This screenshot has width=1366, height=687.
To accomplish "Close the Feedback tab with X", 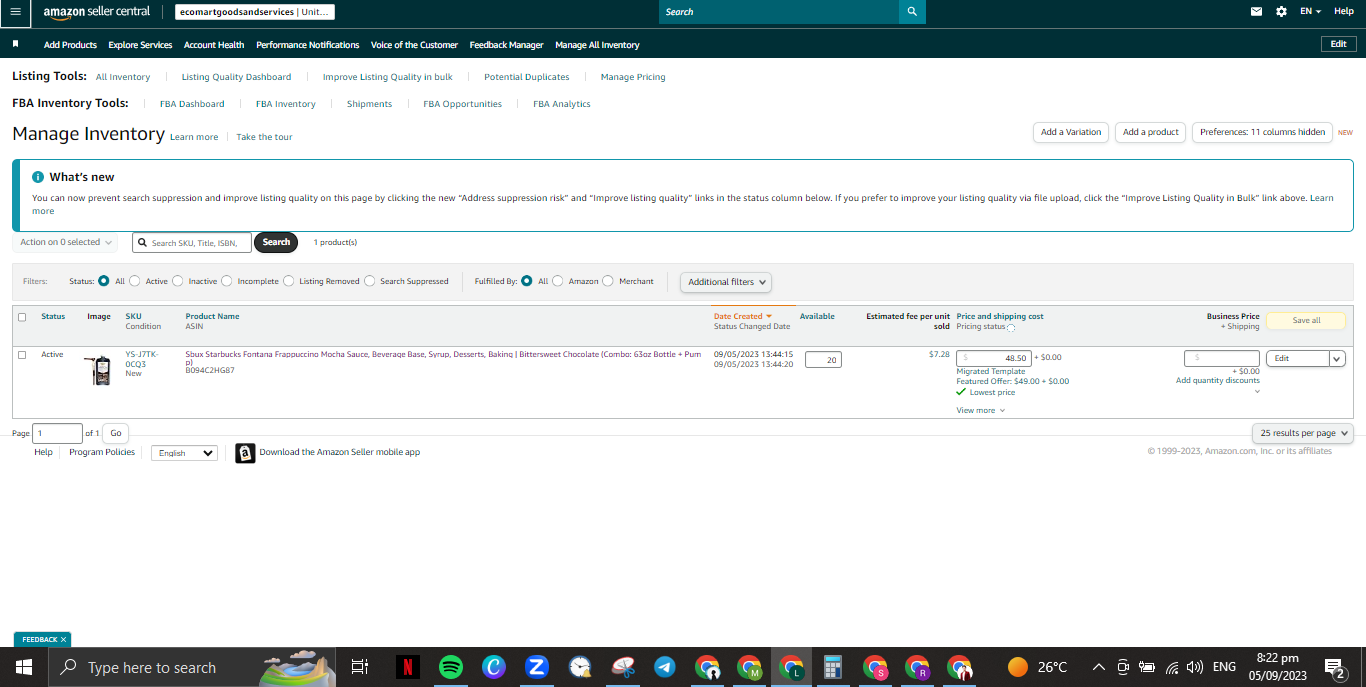I will coord(63,639).
